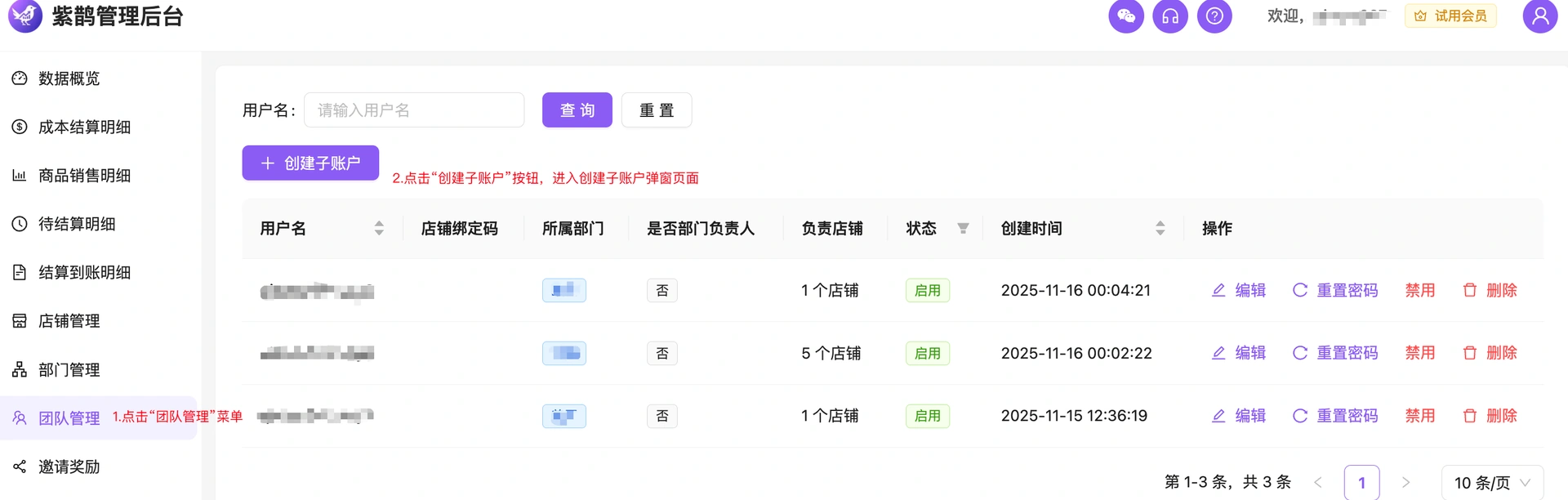Screen dimensions: 1568x500
Task: Click reset password icon in 12:36:19 row
Action: tap(1300, 416)
